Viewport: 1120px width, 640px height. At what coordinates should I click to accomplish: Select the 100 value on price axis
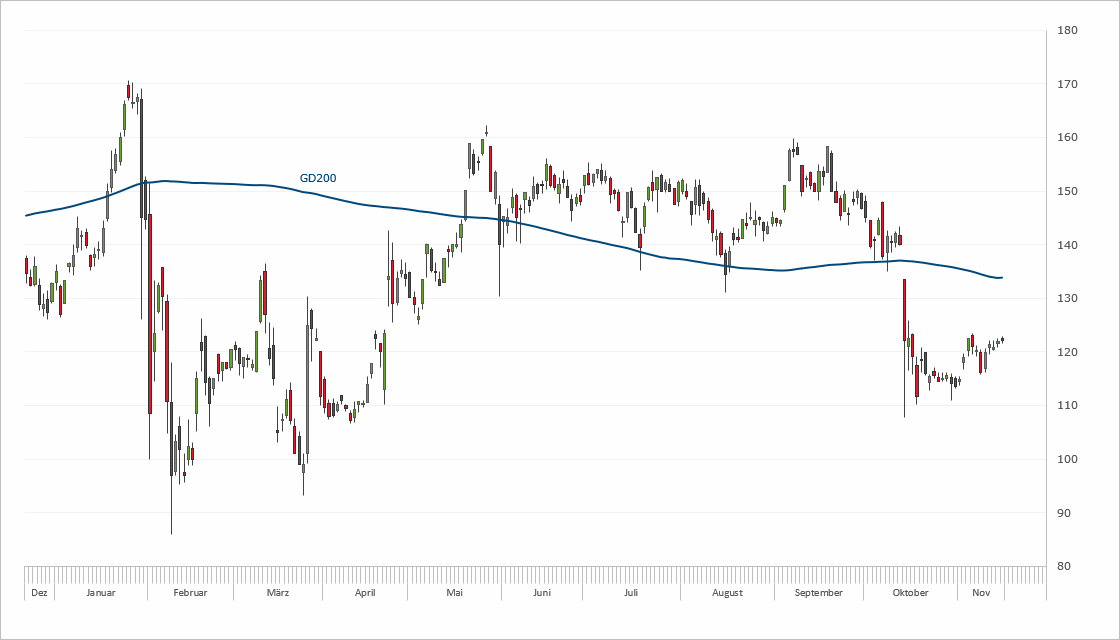coord(1067,459)
